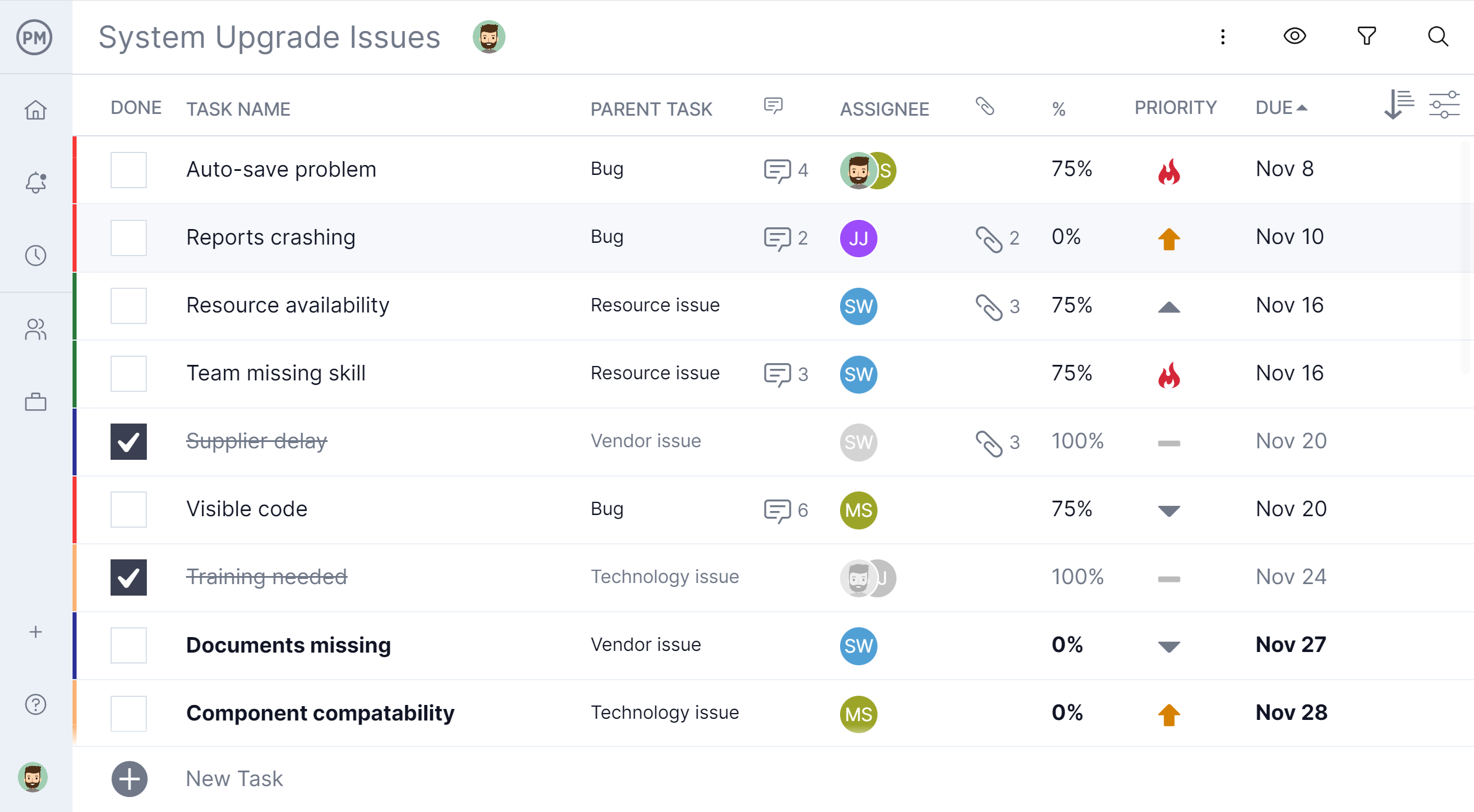Click the filter icon to filter tasks
1474x812 pixels.
coord(1366,37)
